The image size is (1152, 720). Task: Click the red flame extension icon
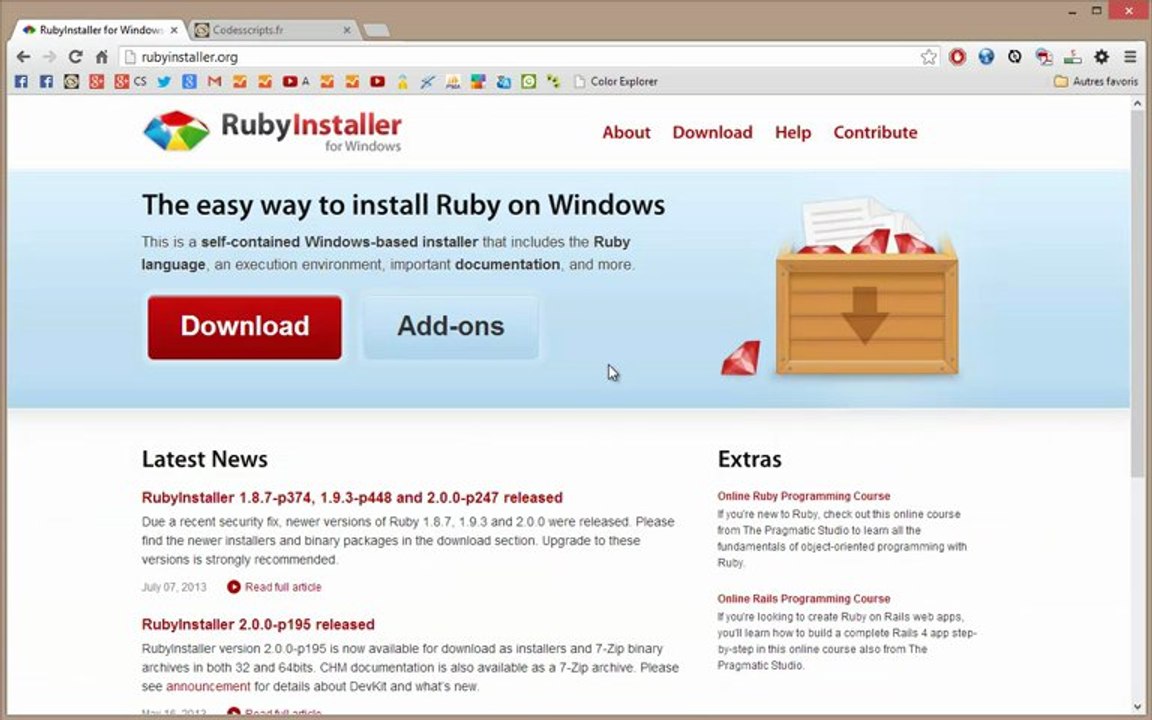pyautogui.click(x=957, y=57)
